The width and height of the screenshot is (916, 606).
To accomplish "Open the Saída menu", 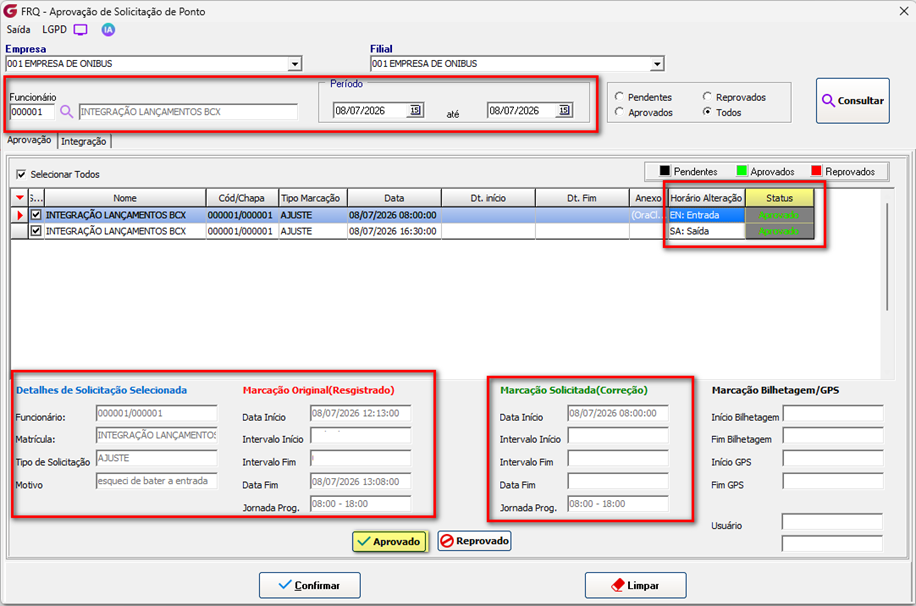I will point(19,30).
